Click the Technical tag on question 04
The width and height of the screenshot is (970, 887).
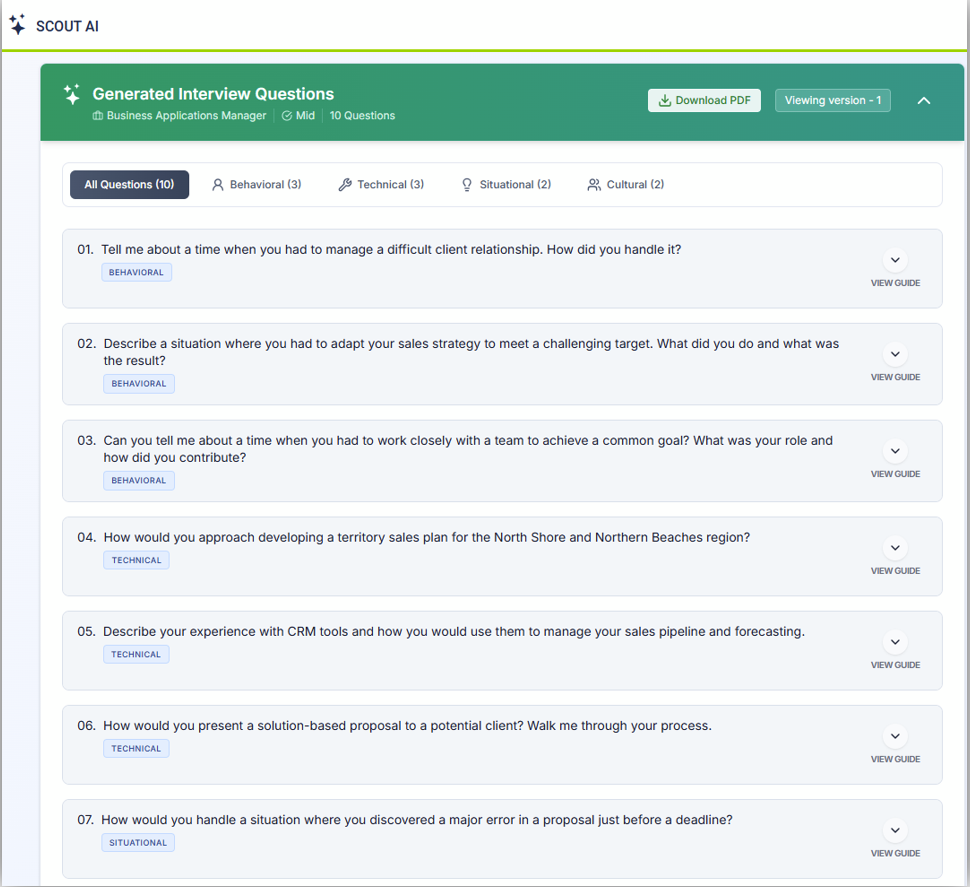136,560
